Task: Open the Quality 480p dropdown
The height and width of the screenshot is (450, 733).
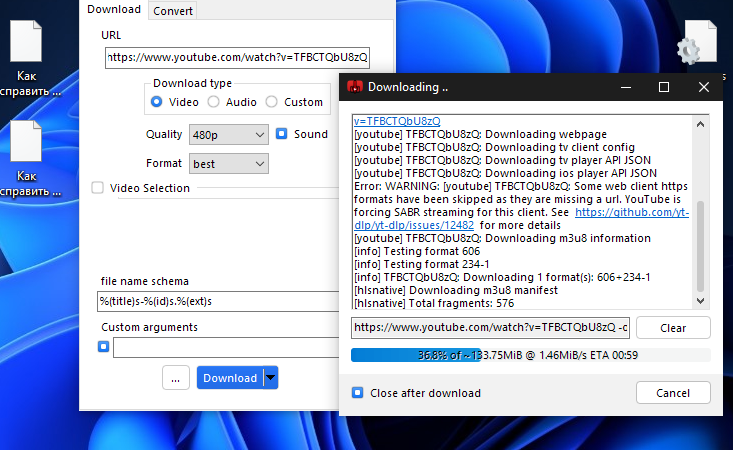Action: (x=229, y=135)
